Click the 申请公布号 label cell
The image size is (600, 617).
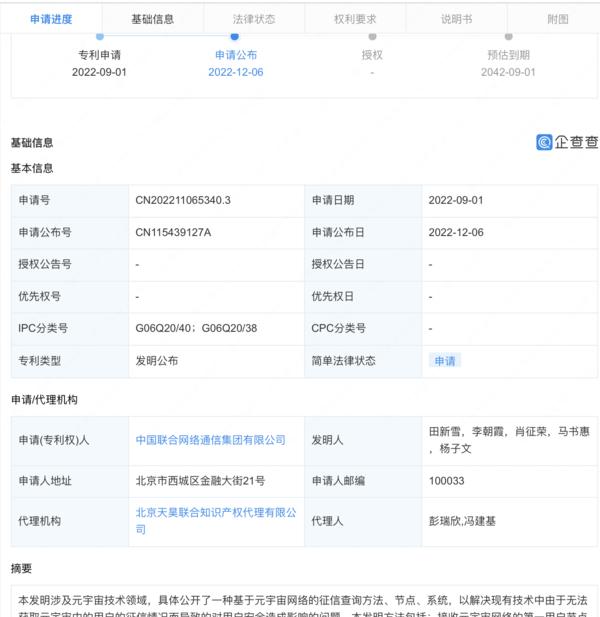point(70,232)
